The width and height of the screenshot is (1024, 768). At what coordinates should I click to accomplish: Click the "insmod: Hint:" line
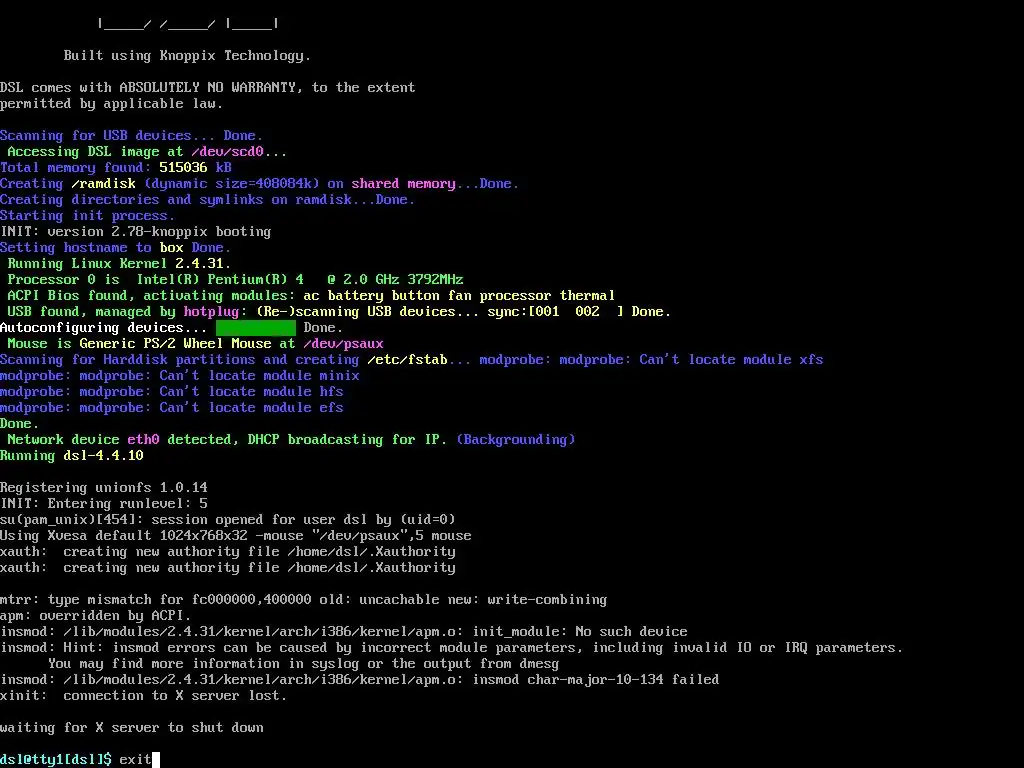[451, 648]
